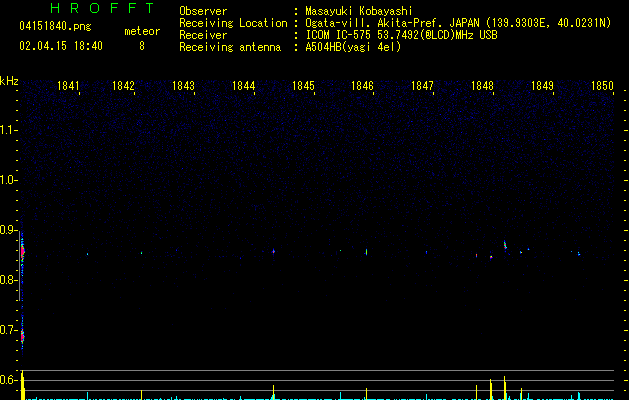
Task: Click the 1844 time axis label
Action: 243,86
